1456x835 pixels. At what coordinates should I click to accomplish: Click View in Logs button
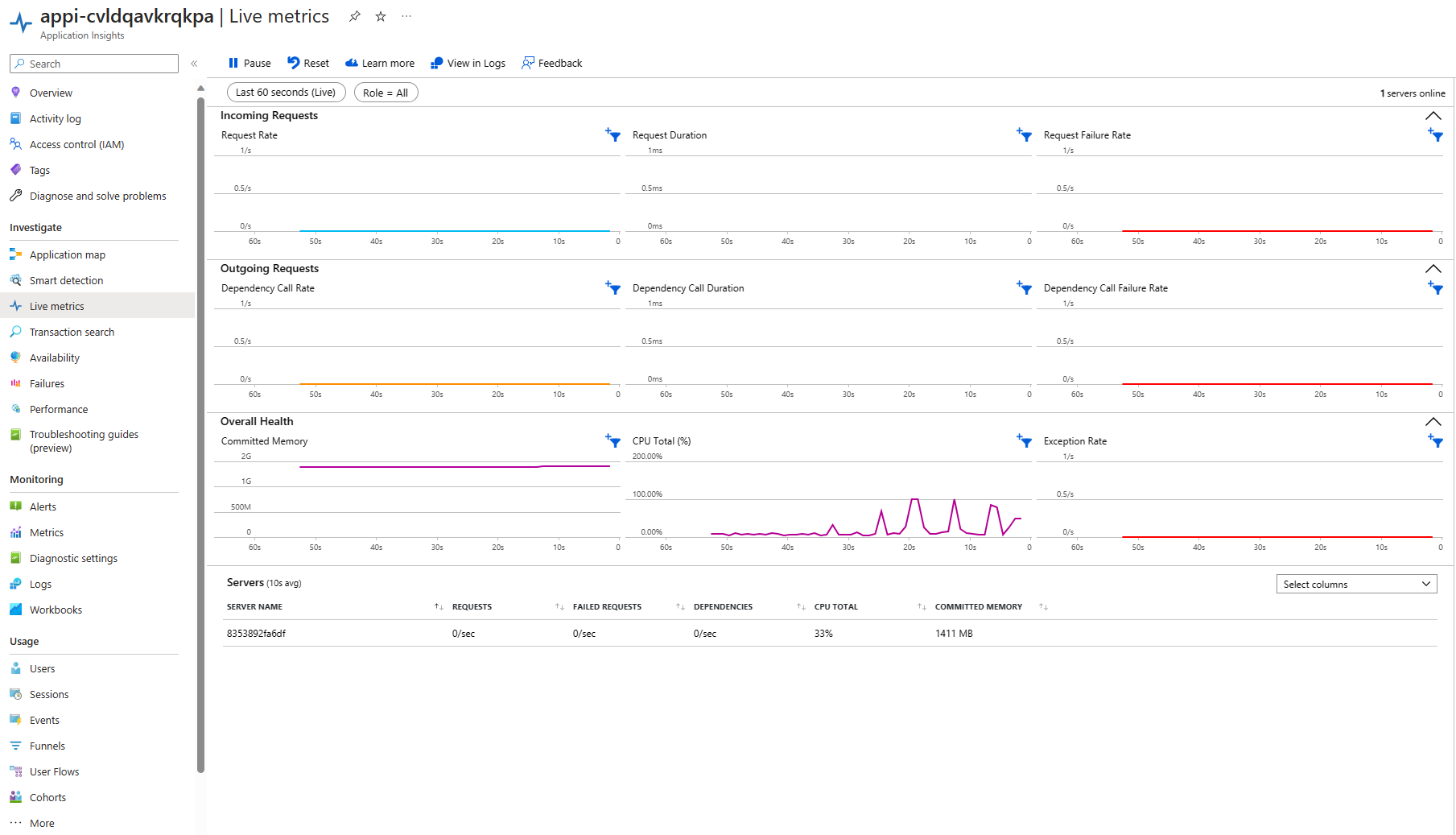coord(468,63)
